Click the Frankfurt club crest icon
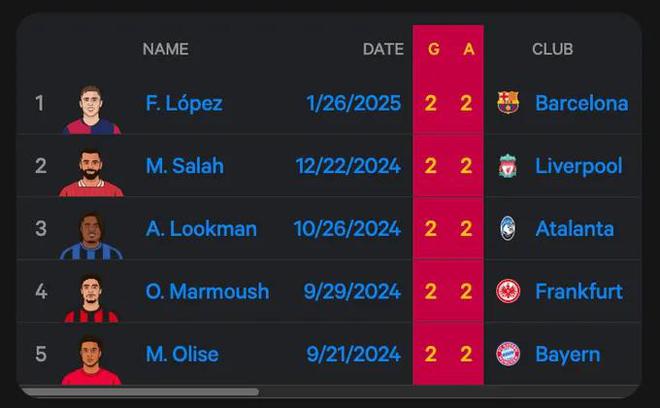The width and height of the screenshot is (660, 408). pyautogui.click(x=508, y=292)
